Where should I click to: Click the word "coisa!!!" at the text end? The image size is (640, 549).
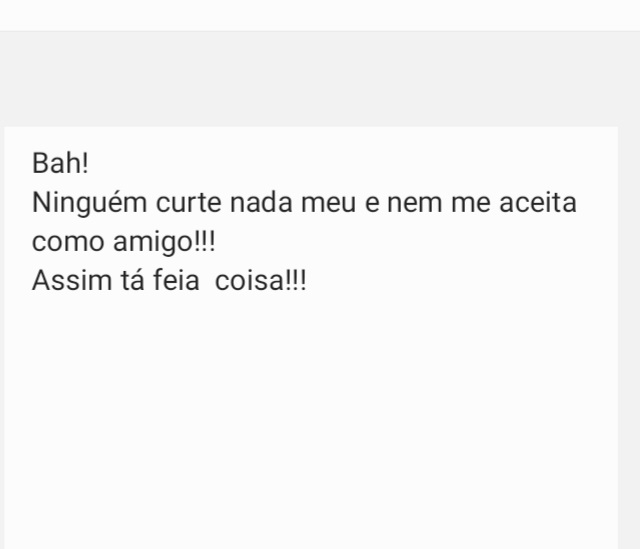pyautogui.click(x=260, y=281)
